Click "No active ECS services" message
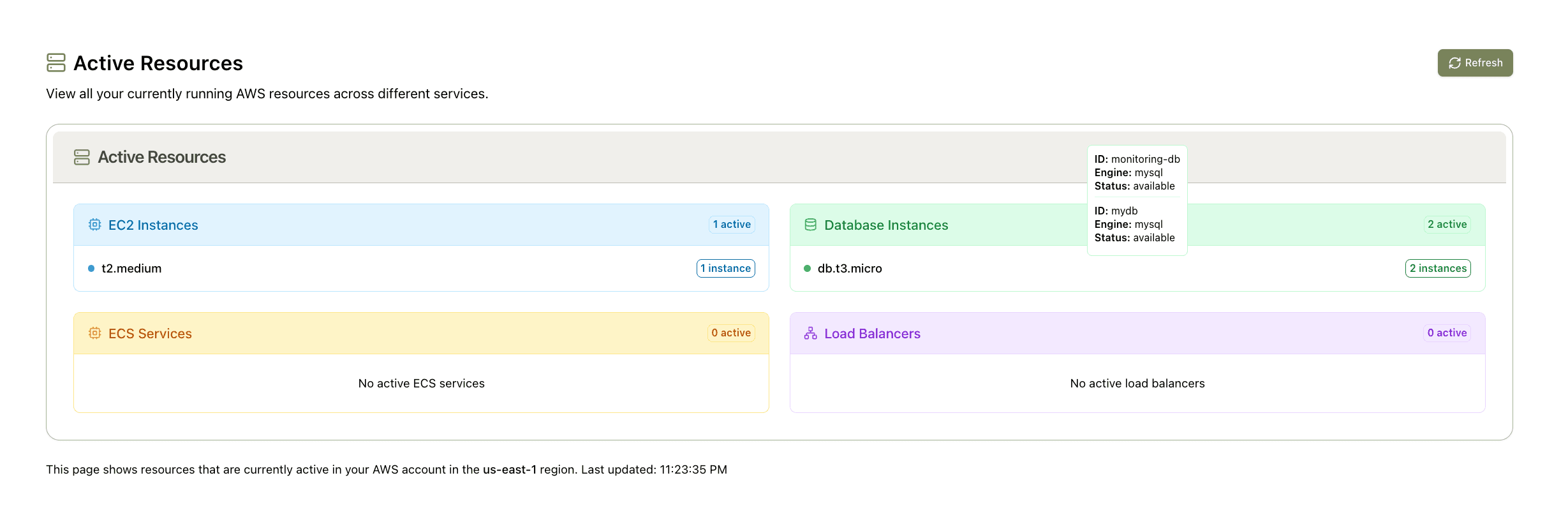The image size is (1568, 517). pos(422,384)
